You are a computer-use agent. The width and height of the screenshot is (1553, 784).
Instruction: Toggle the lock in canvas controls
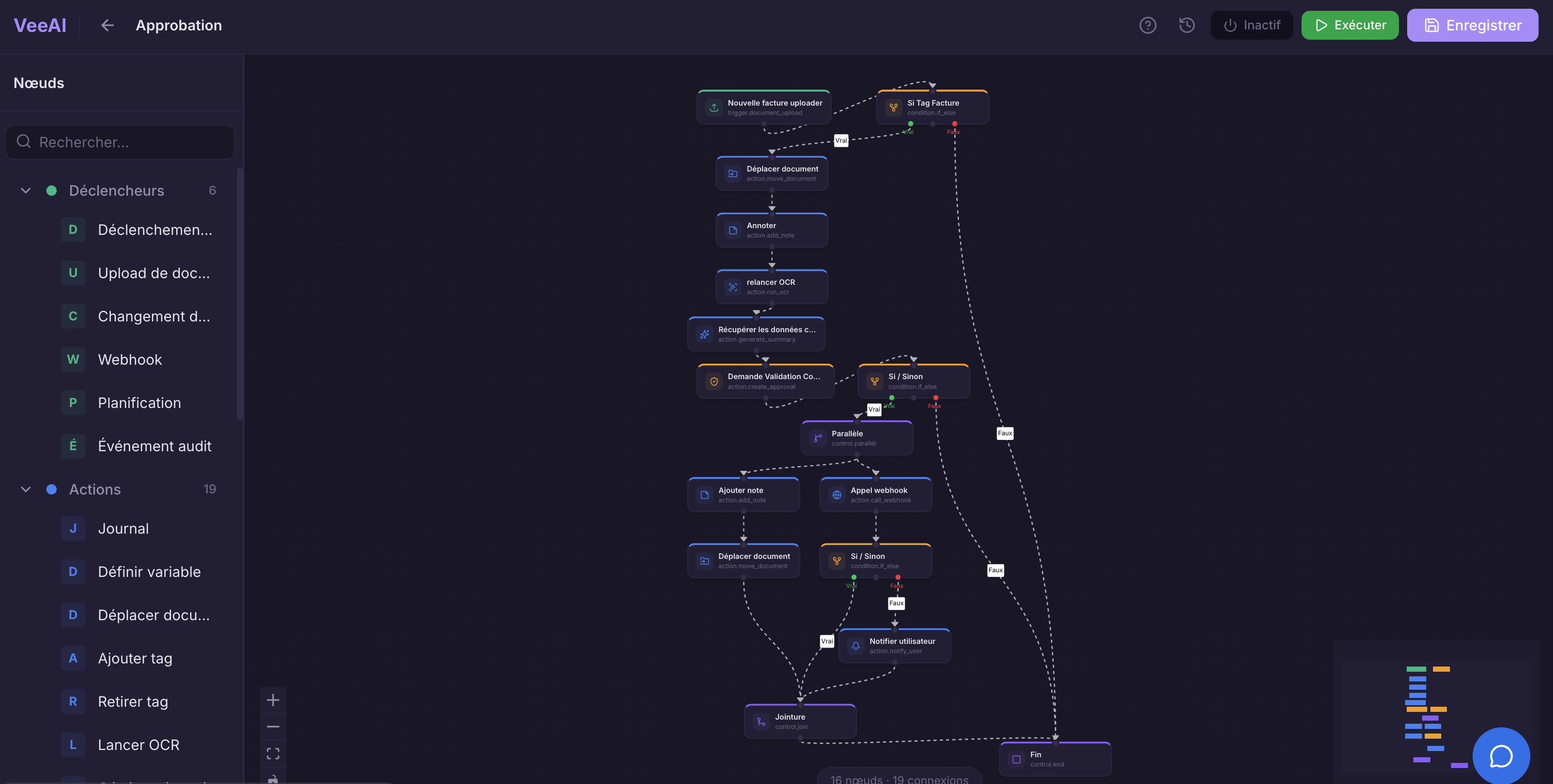coord(273,778)
